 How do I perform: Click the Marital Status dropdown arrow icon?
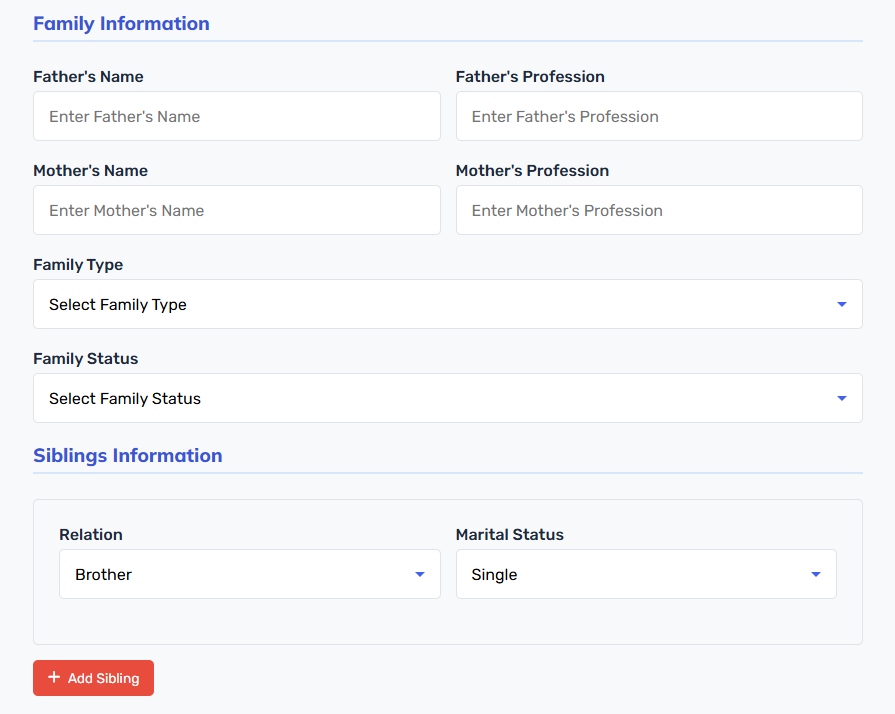tap(816, 574)
